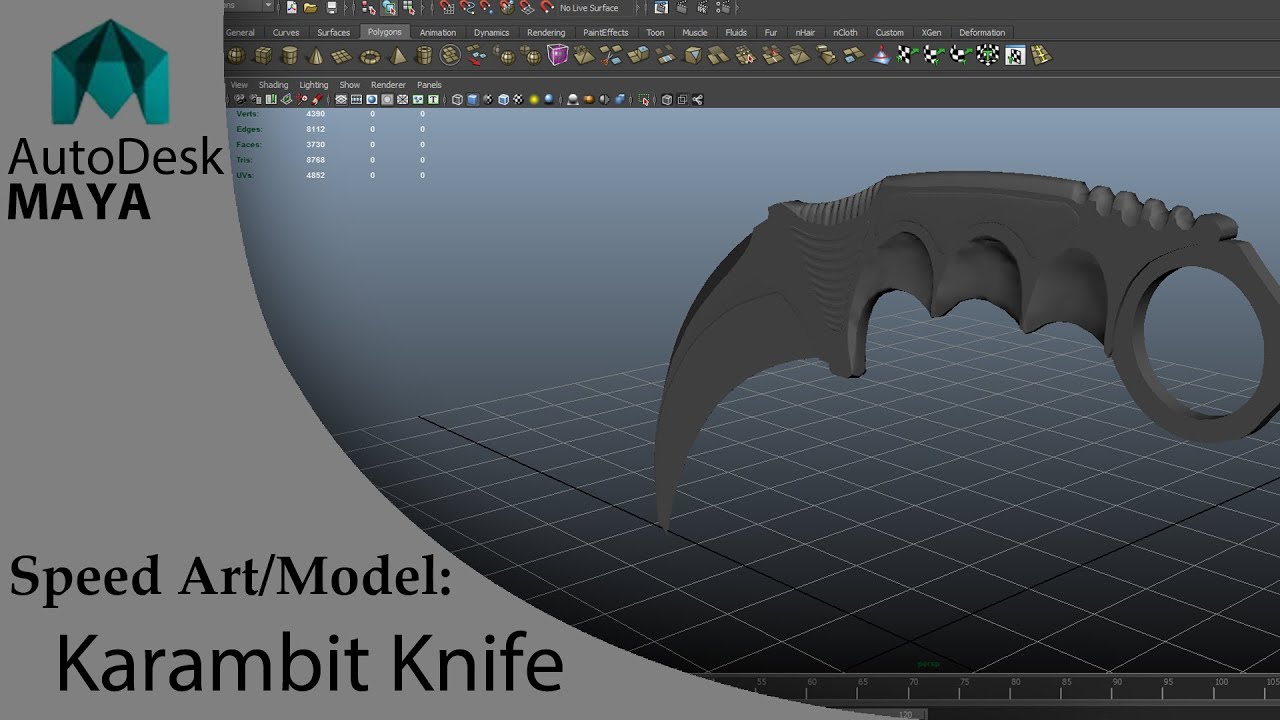Viewport: 1280px width, 720px height.
Task: Switch to the Polygons shelf tab
Action: point(385,32)
